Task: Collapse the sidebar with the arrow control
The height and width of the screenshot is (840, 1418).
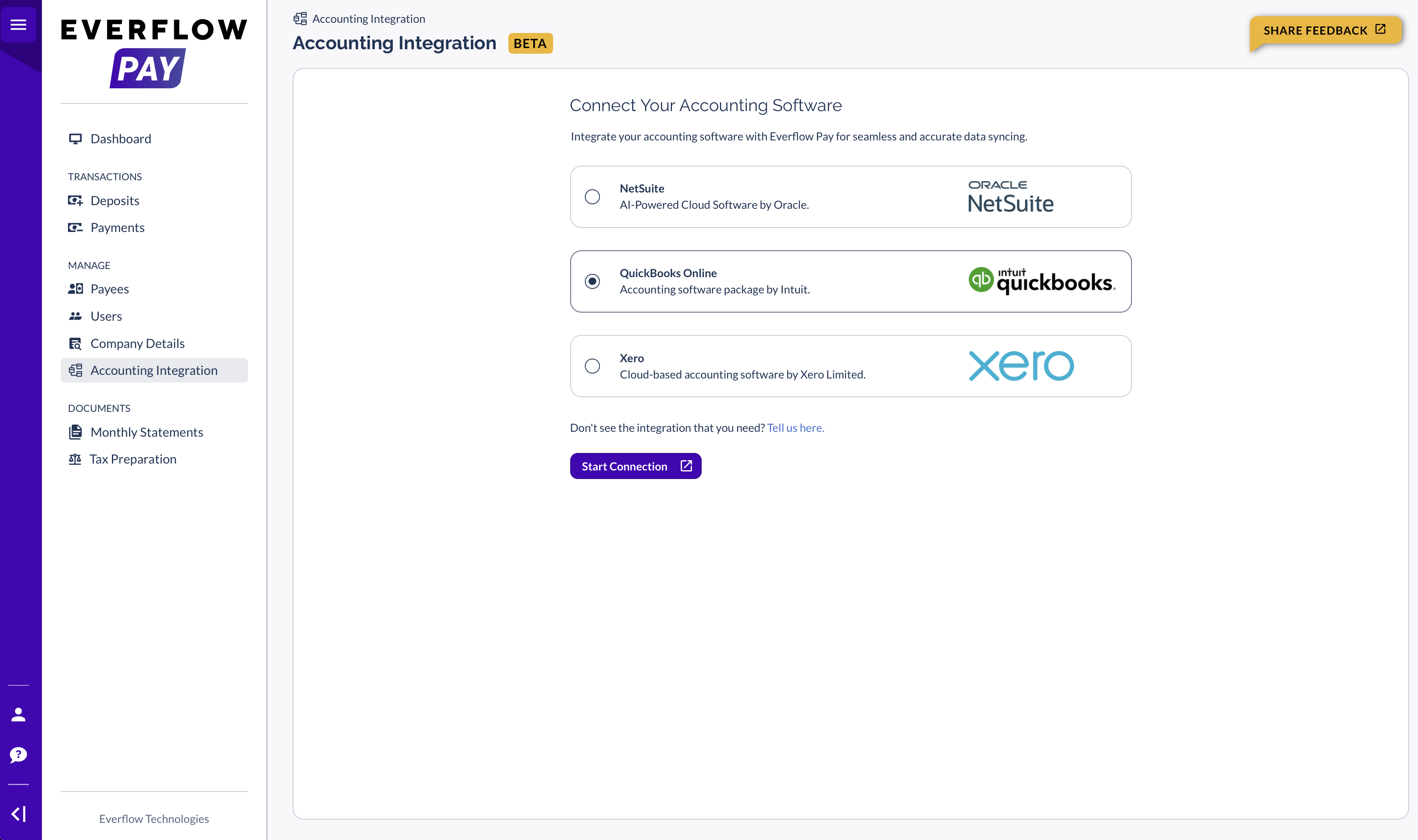Action: click(x=19, y=814)
